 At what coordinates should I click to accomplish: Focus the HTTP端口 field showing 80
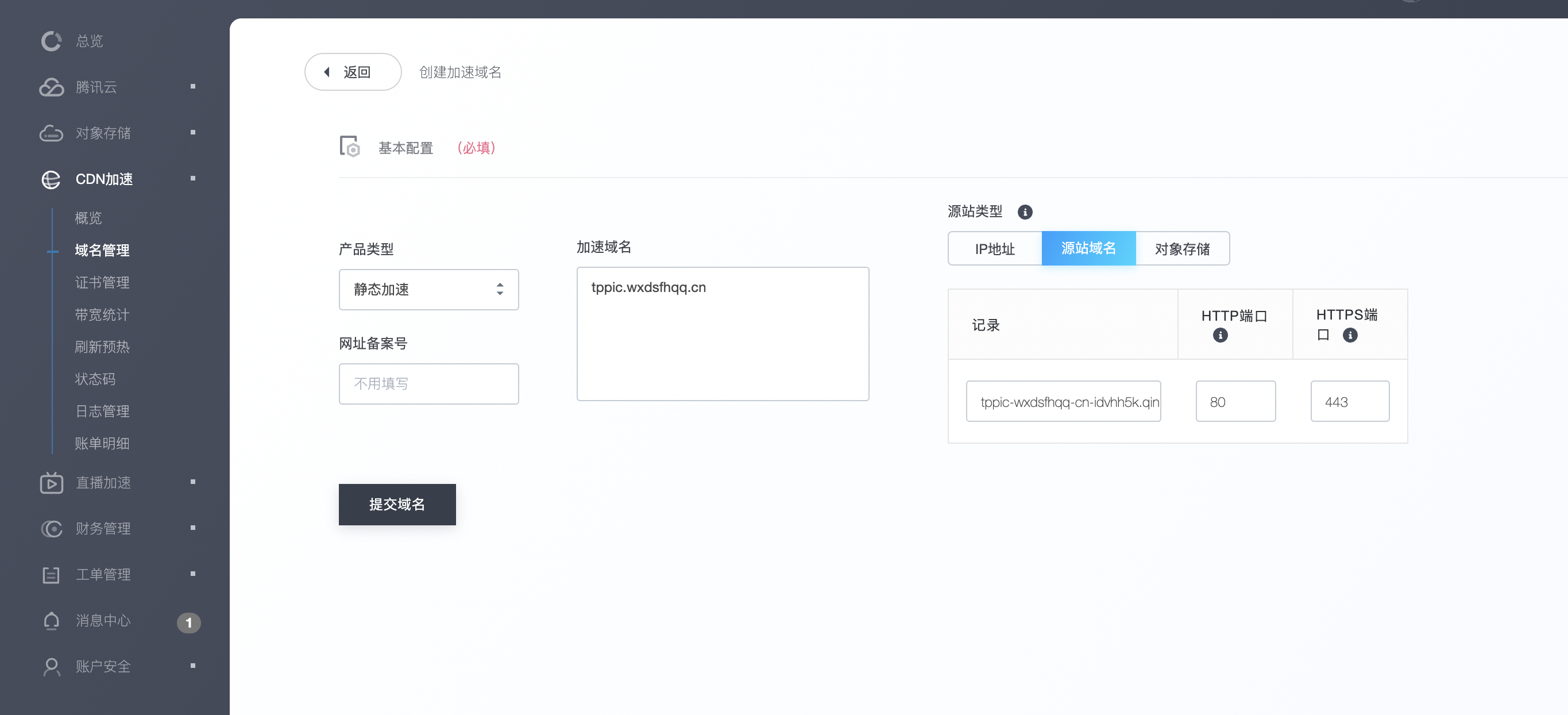coord(1235,401)
